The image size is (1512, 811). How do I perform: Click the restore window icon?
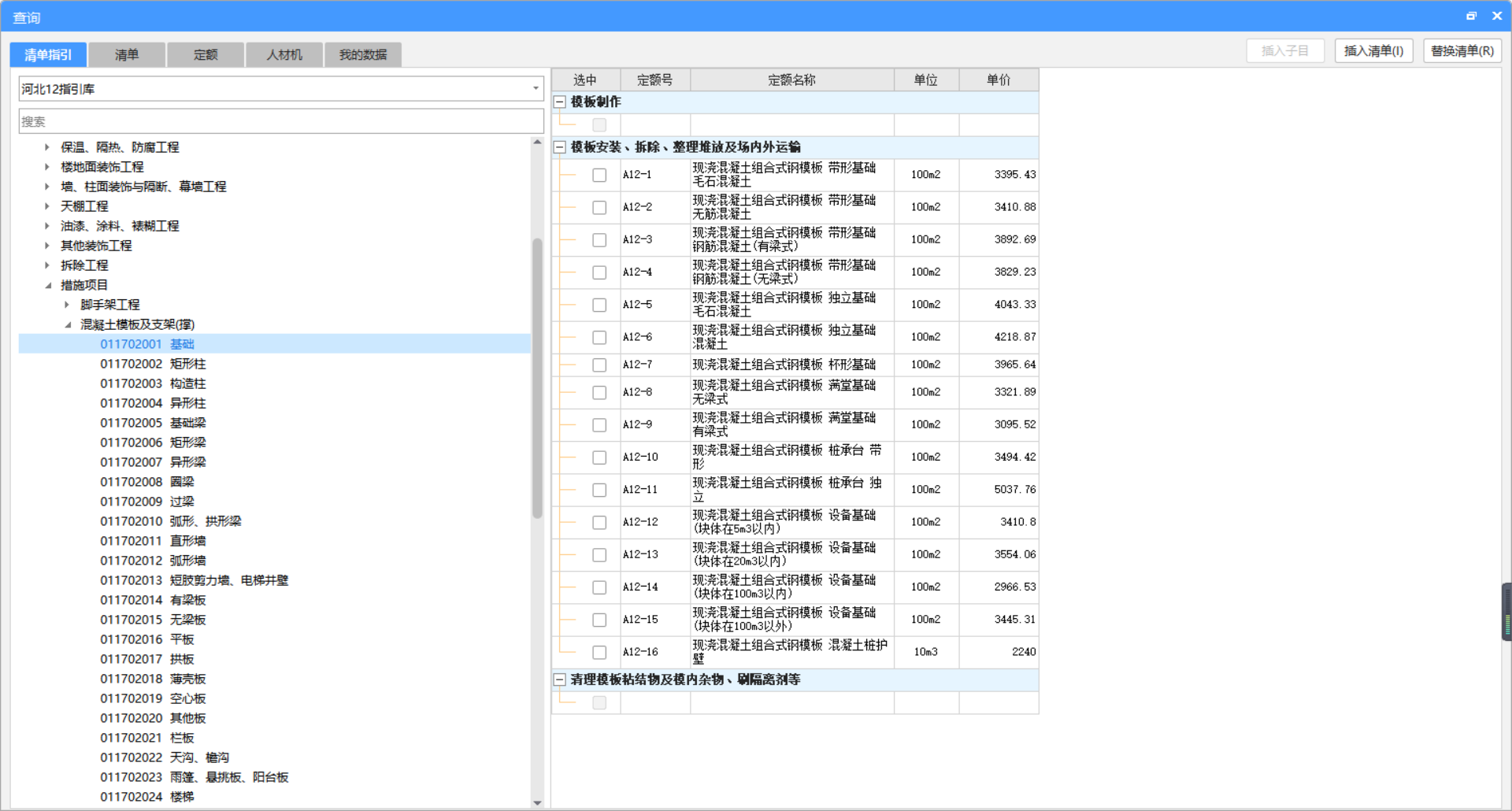1471,16
